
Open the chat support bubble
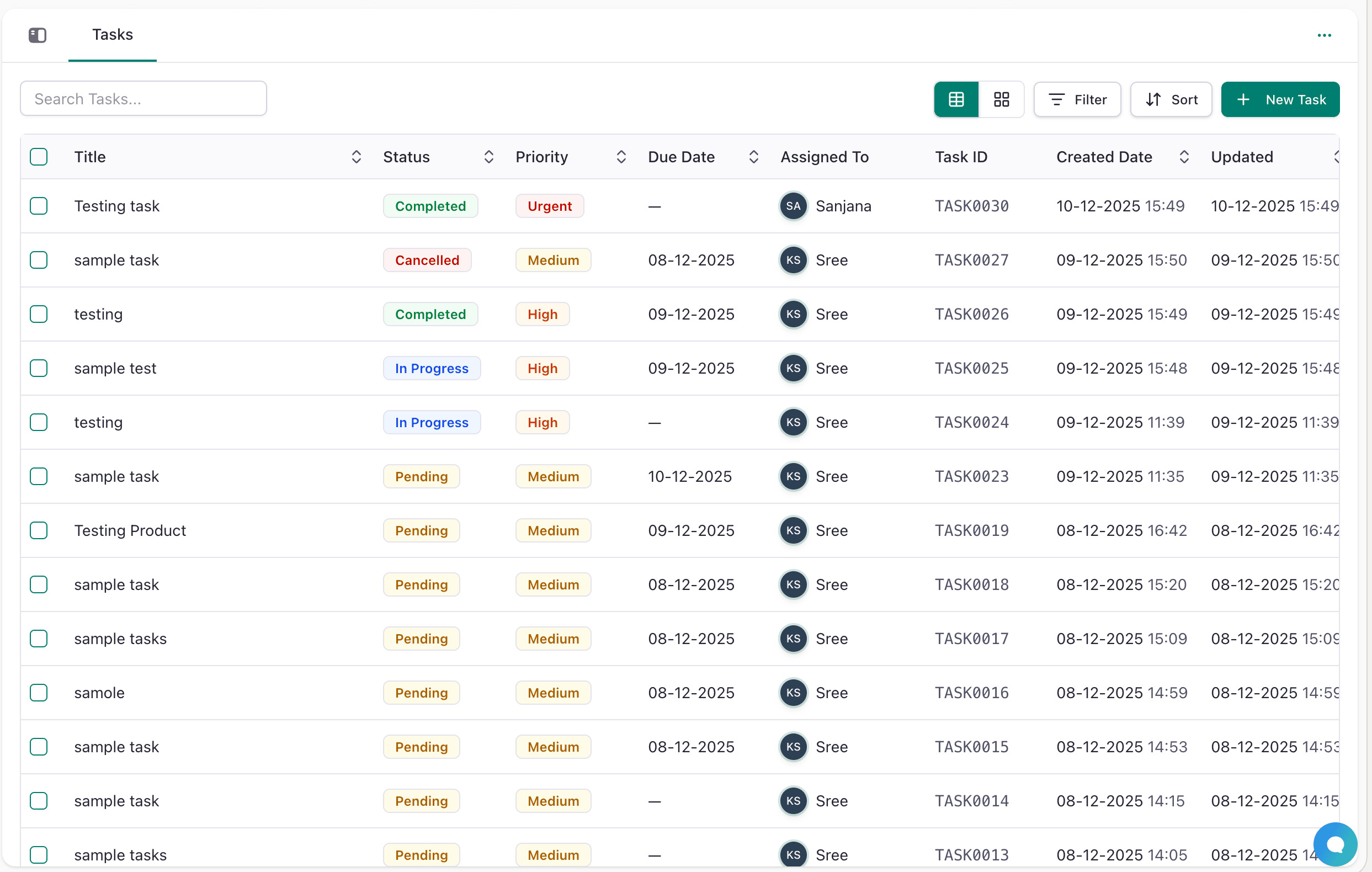pyautogui.click(x=1335, y=844)
